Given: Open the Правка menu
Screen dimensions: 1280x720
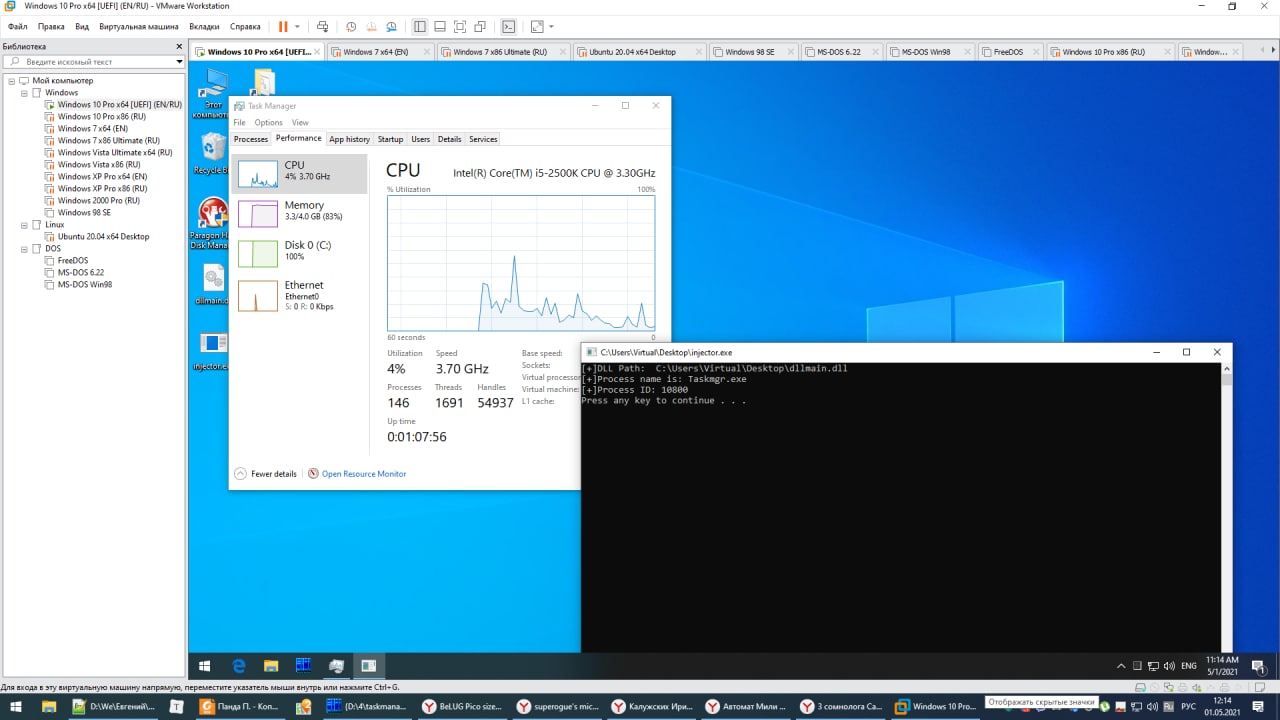Looking at the screenshot, I should point(51,27).
